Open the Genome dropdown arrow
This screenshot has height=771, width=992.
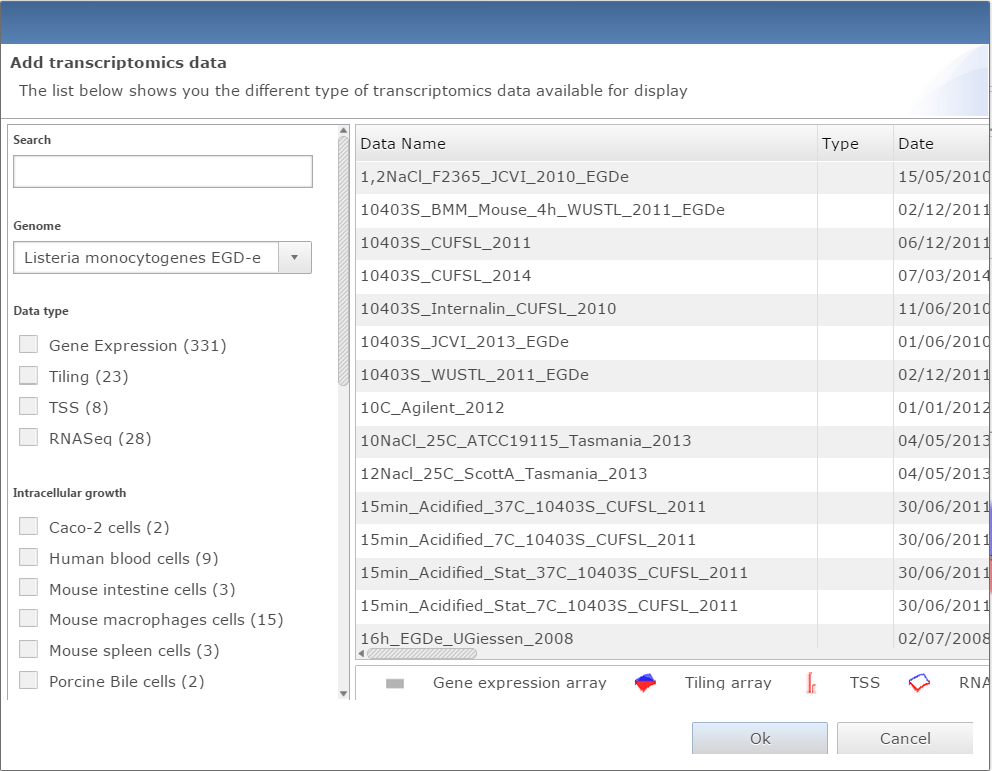294,257
